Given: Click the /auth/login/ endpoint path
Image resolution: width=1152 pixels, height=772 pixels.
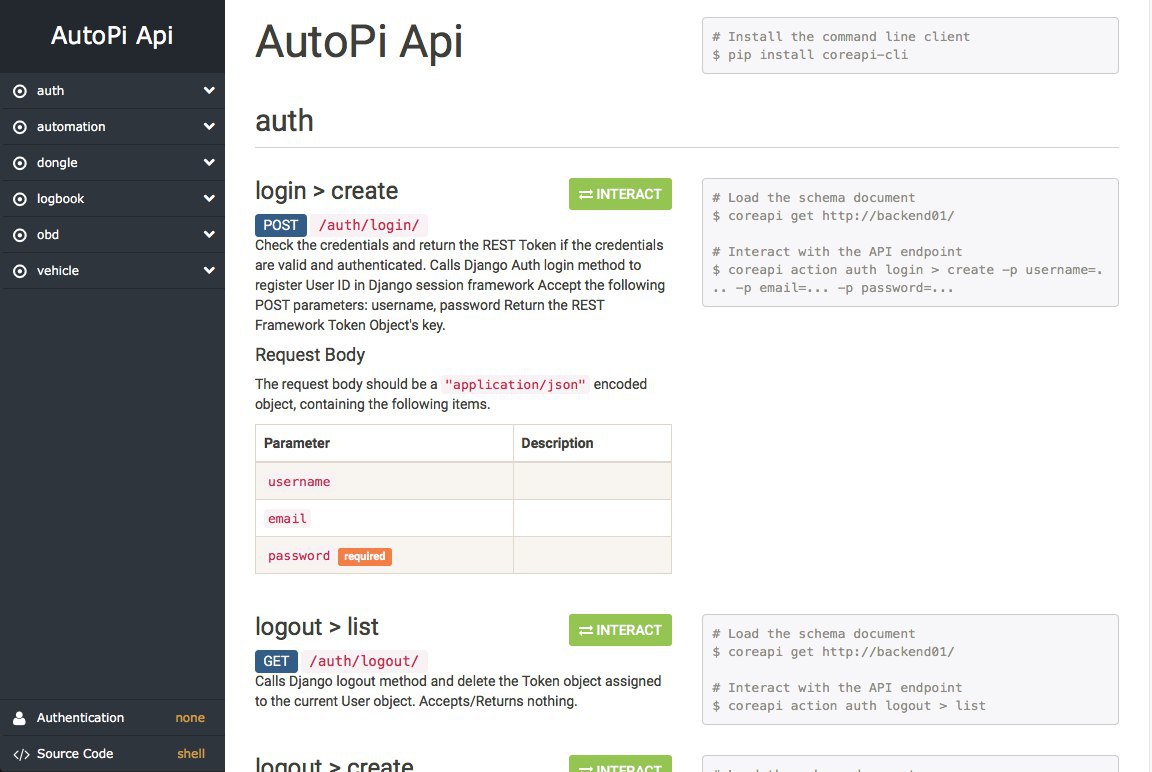Looking at the screenshot, I should tap(369, 225).
